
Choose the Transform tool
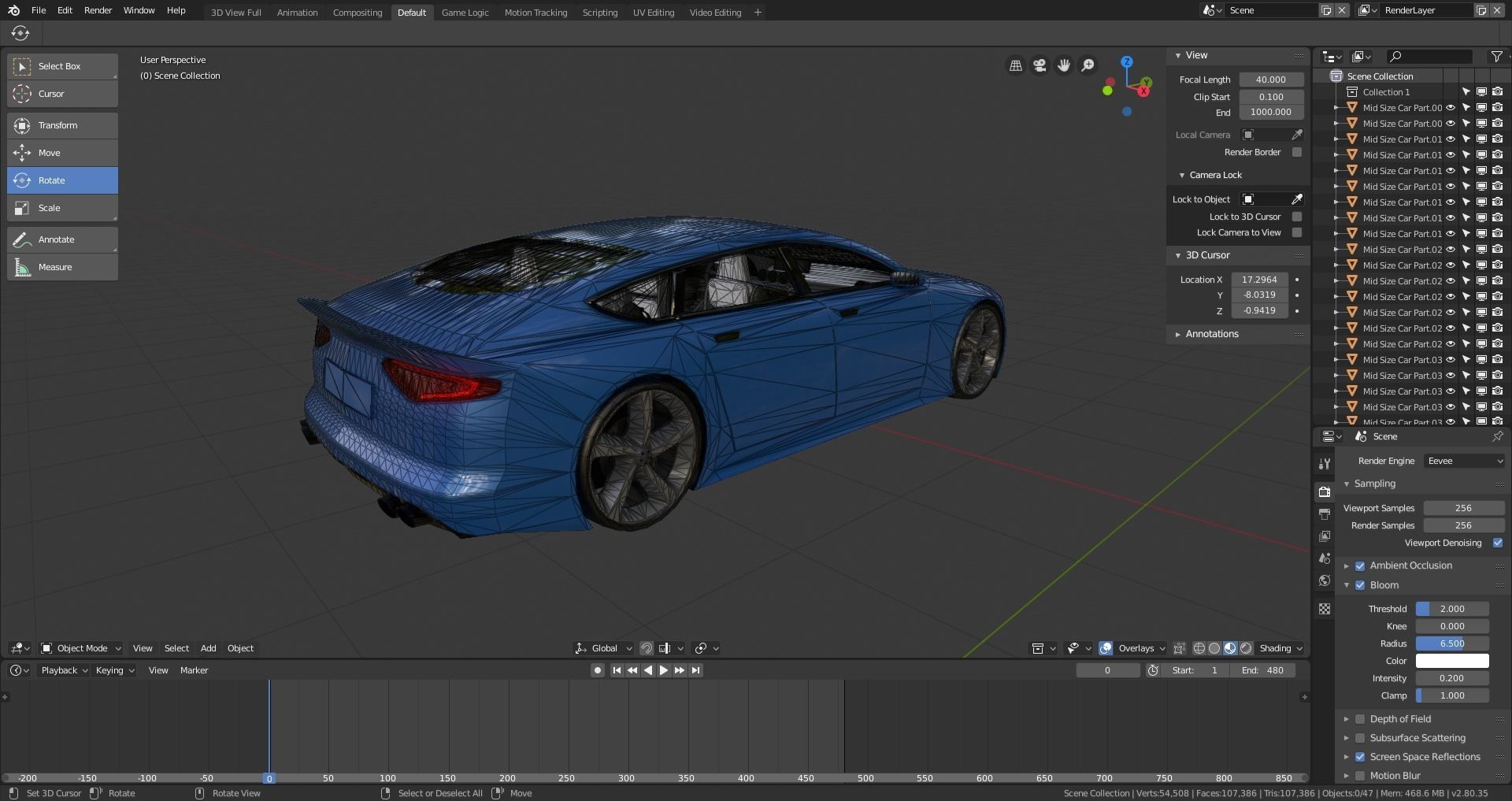click(x=62, y=125)
